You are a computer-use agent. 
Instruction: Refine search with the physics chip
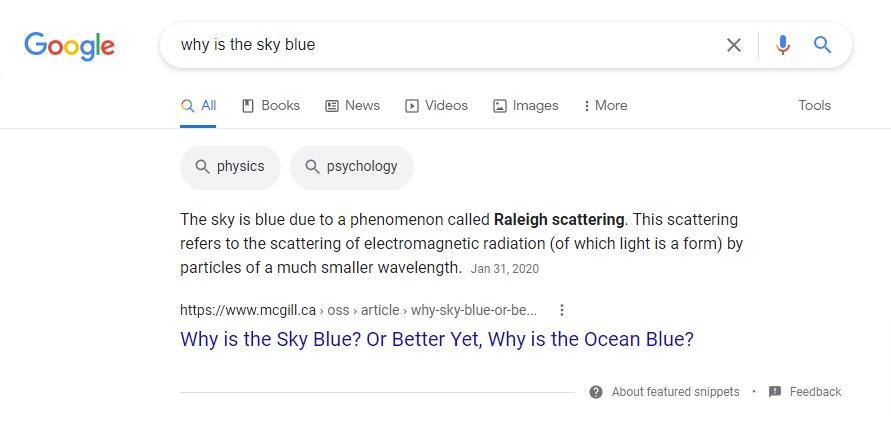click(231, 167)
